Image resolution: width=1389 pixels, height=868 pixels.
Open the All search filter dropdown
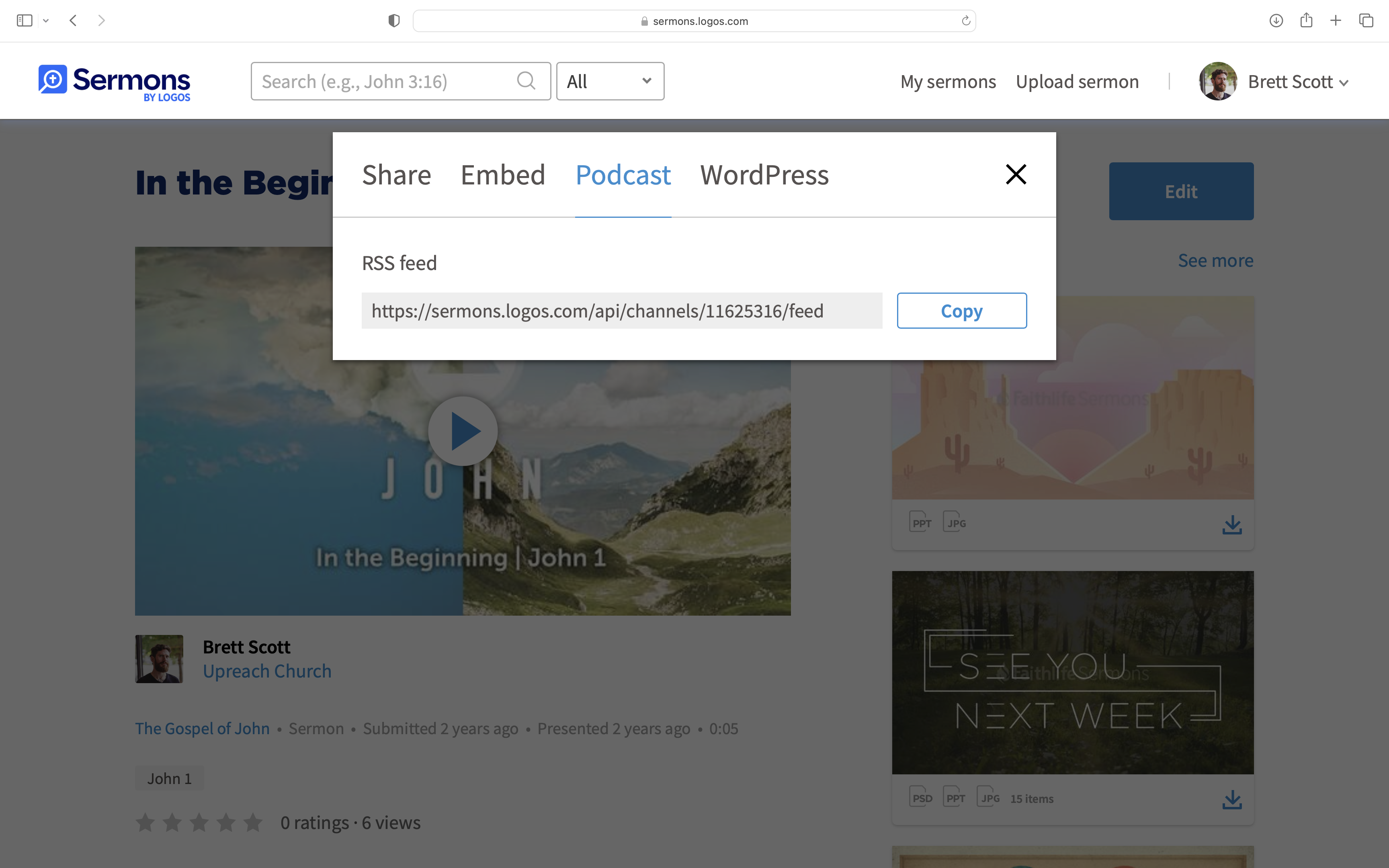[x=610, y=81]
